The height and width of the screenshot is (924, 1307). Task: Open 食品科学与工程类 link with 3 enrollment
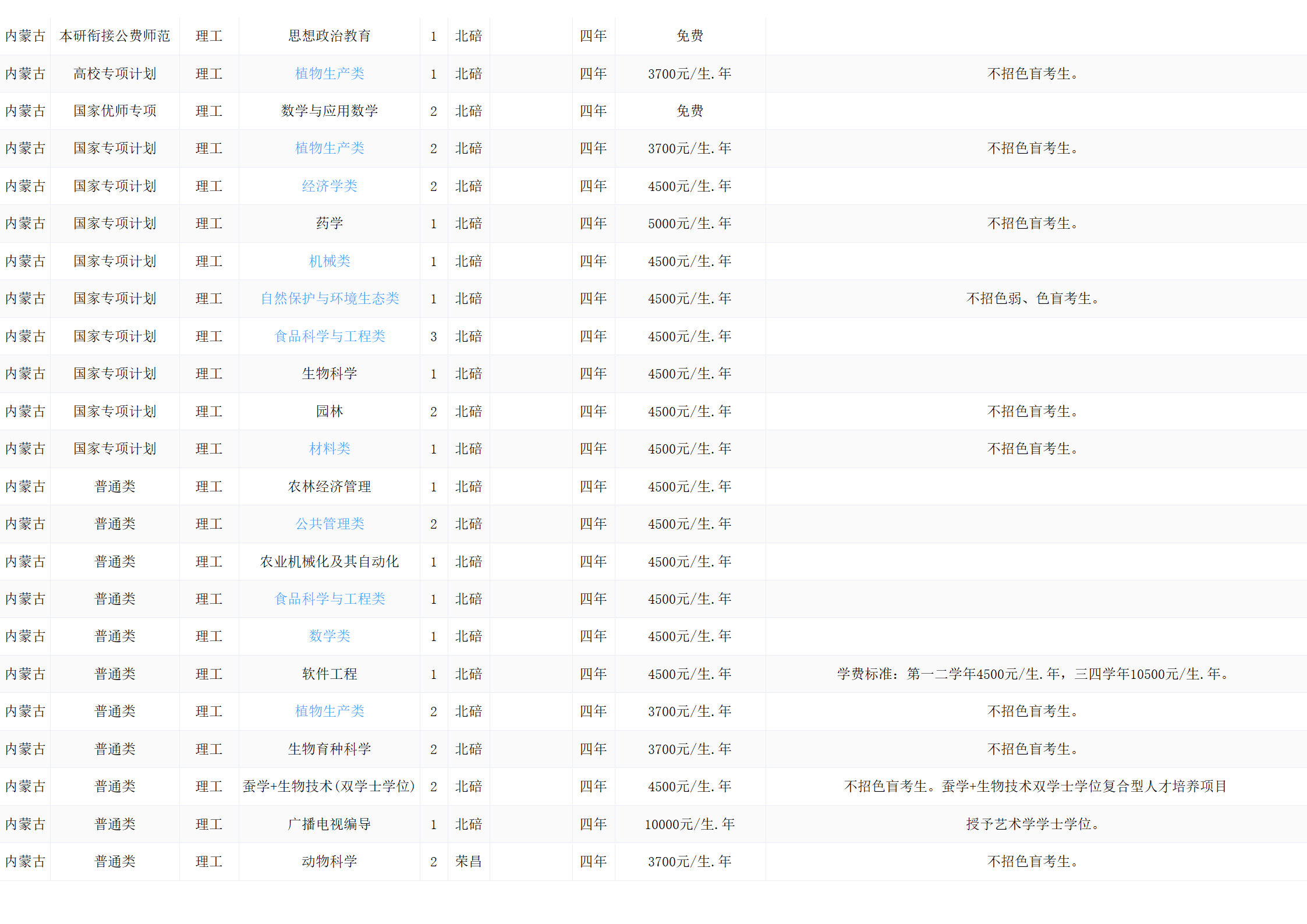click(x=330, y=337)
